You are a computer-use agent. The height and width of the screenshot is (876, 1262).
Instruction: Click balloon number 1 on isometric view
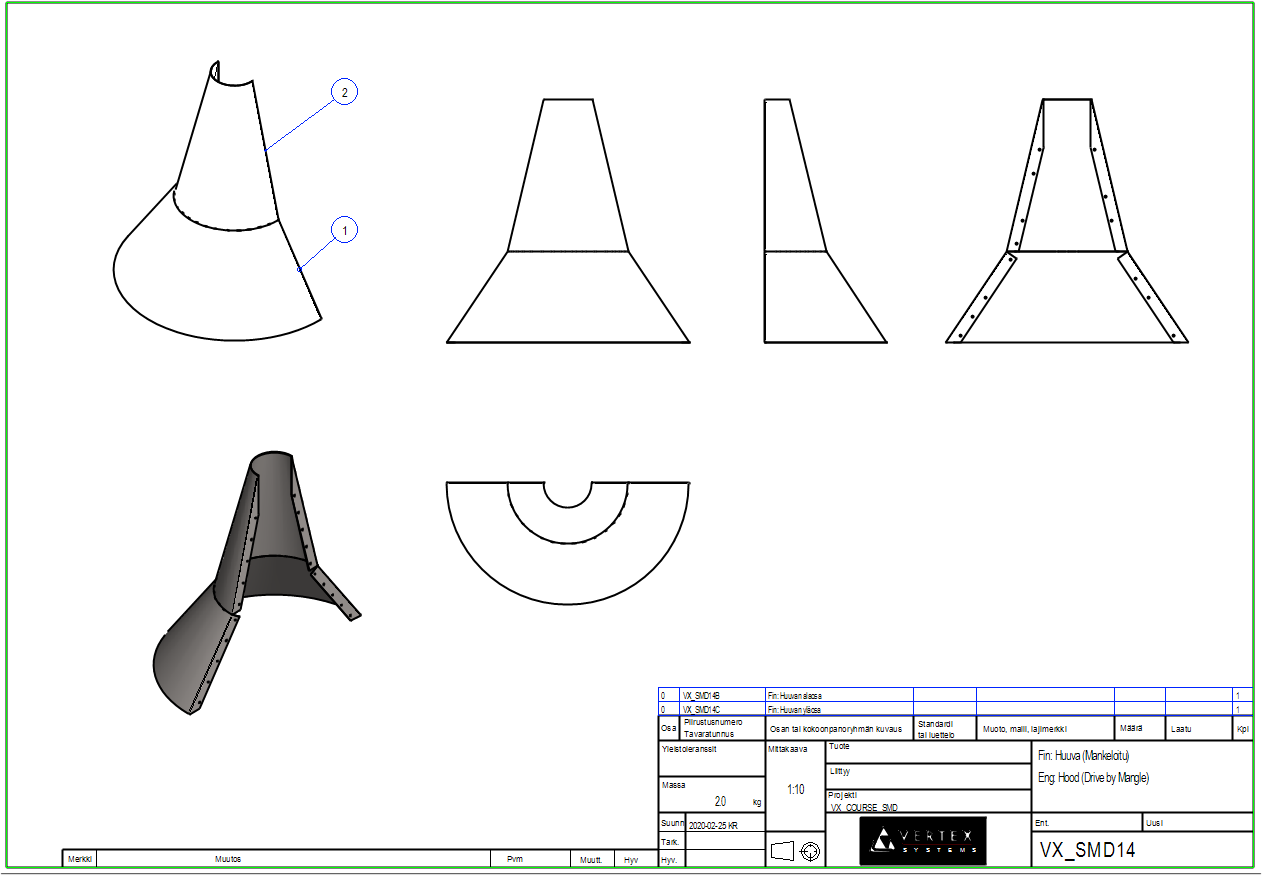tap(344, 230)
